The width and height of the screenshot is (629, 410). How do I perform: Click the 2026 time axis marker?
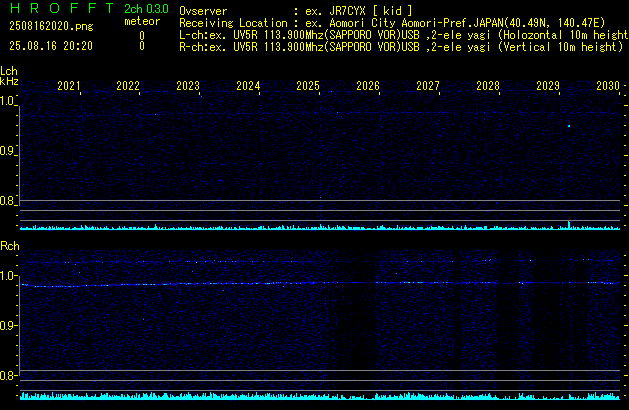click(x=368, y=85)
